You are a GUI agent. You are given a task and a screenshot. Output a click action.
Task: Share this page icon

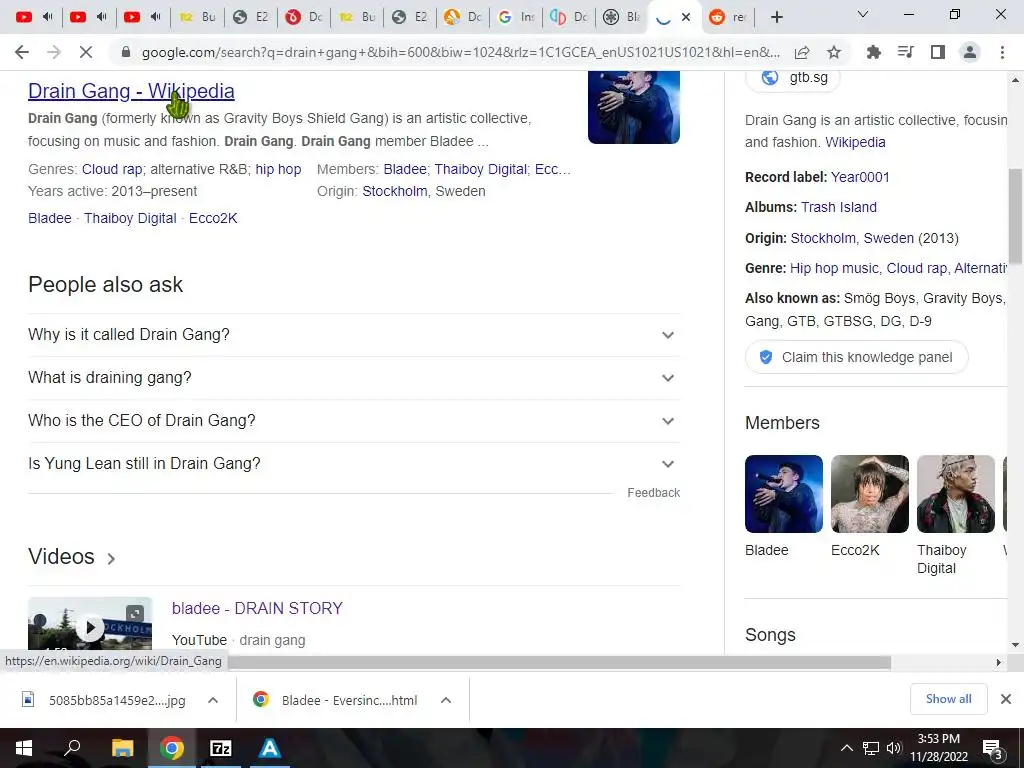802,52
